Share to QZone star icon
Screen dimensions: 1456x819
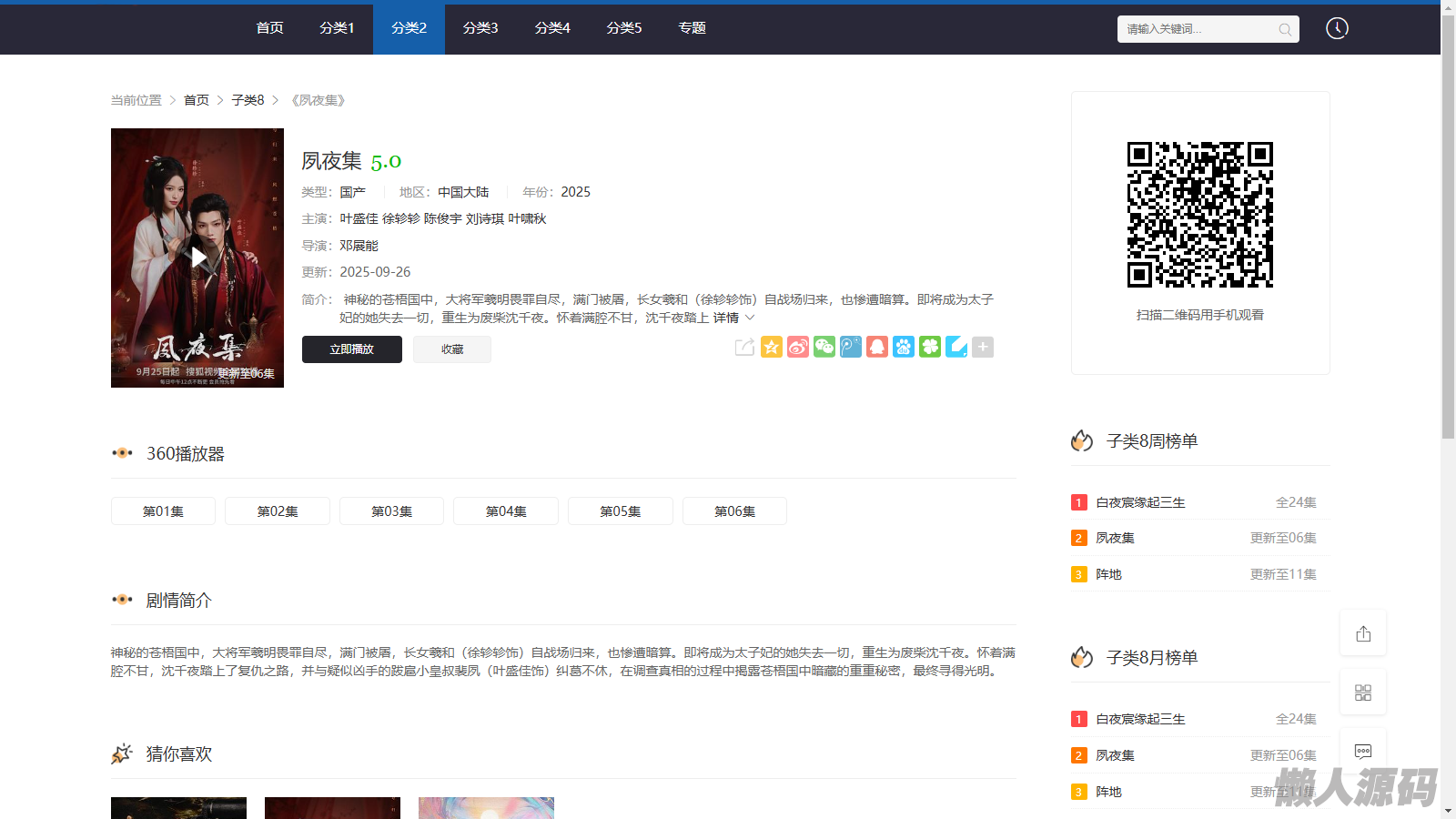pos(772,347)
